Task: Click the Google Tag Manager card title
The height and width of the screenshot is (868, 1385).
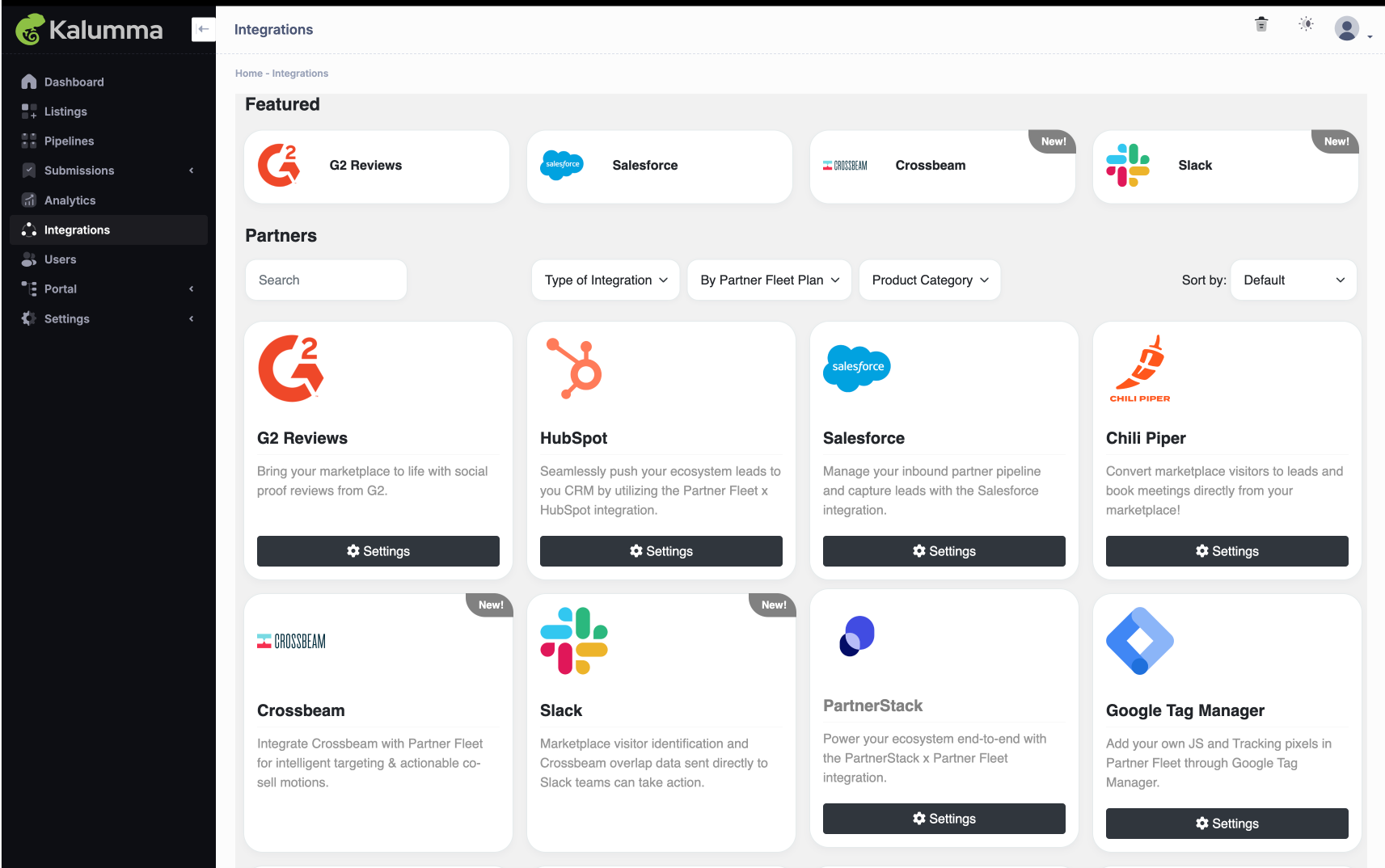Action: (x=1185, y=710)
